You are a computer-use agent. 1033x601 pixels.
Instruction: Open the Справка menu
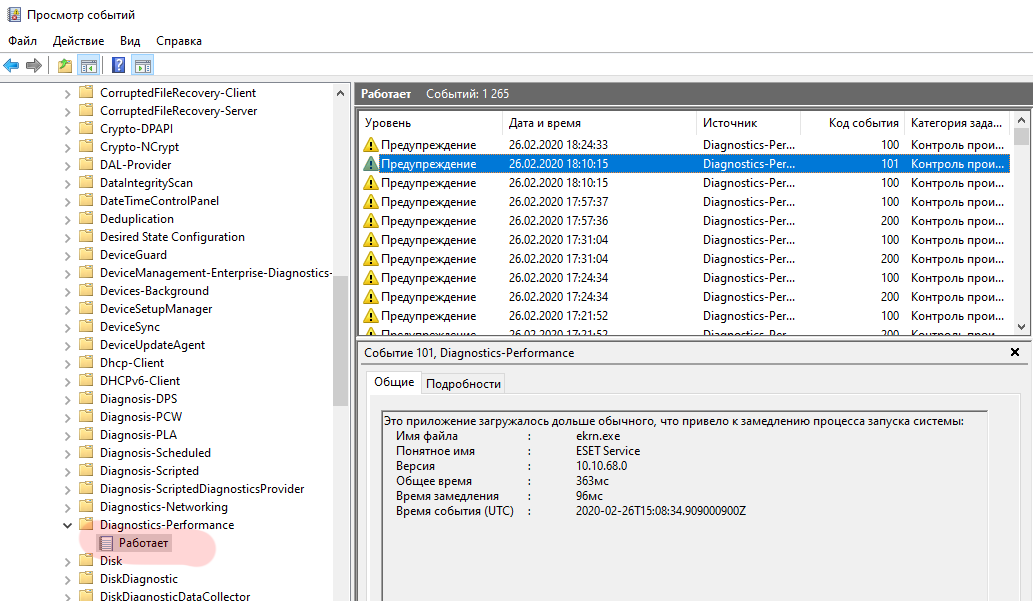click(179, 41)
